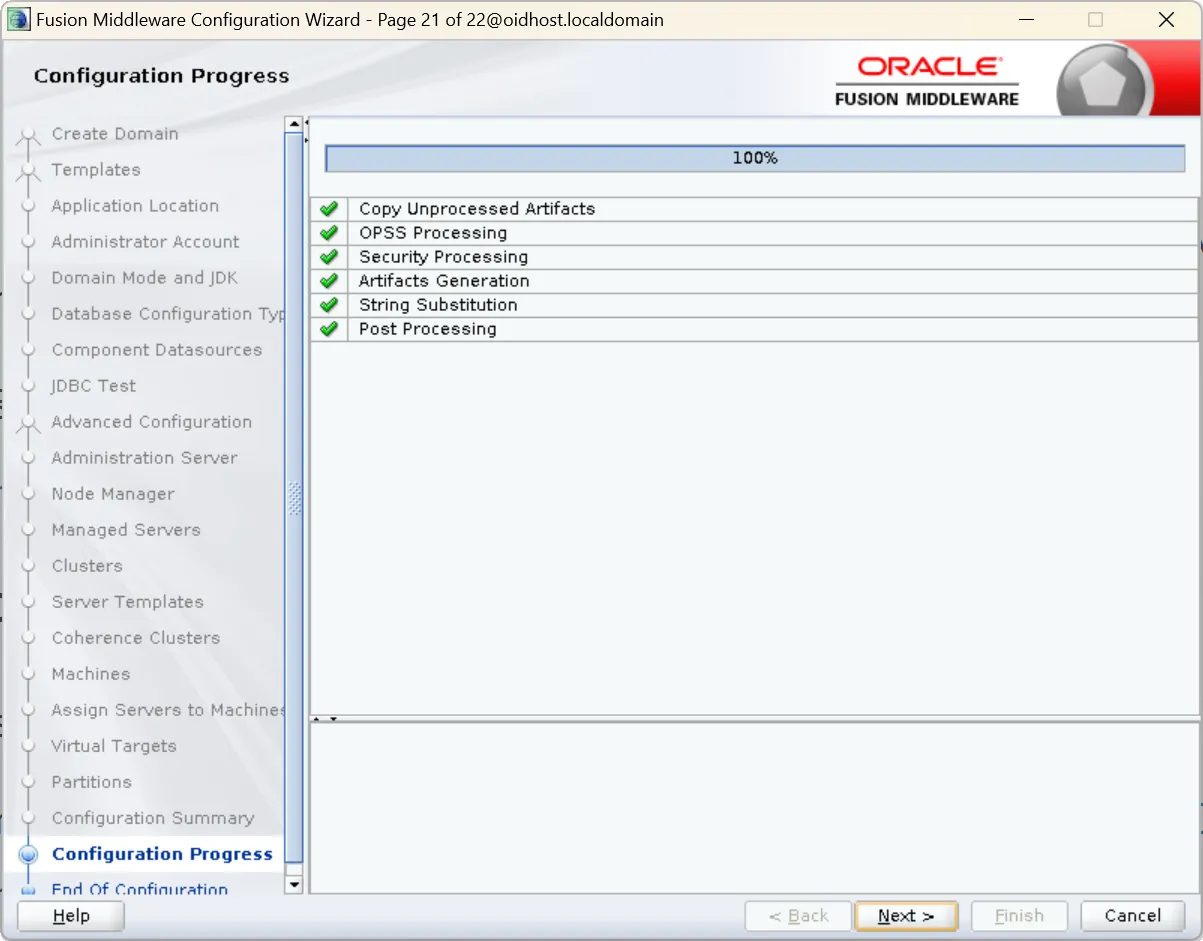Select the Application Location step

[x=135, y=206]
